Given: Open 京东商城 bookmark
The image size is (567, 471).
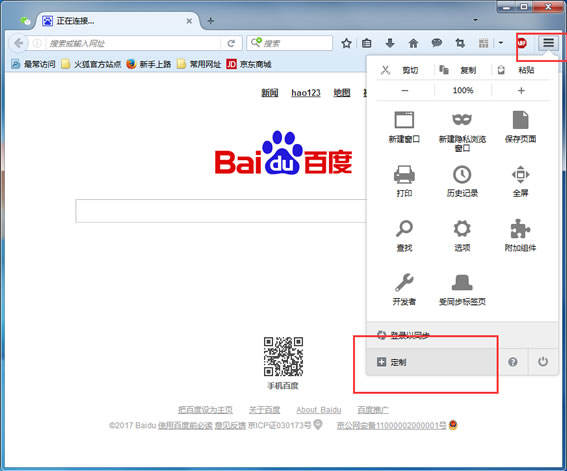Looking at the screenshot, I should tap(249, 64).
